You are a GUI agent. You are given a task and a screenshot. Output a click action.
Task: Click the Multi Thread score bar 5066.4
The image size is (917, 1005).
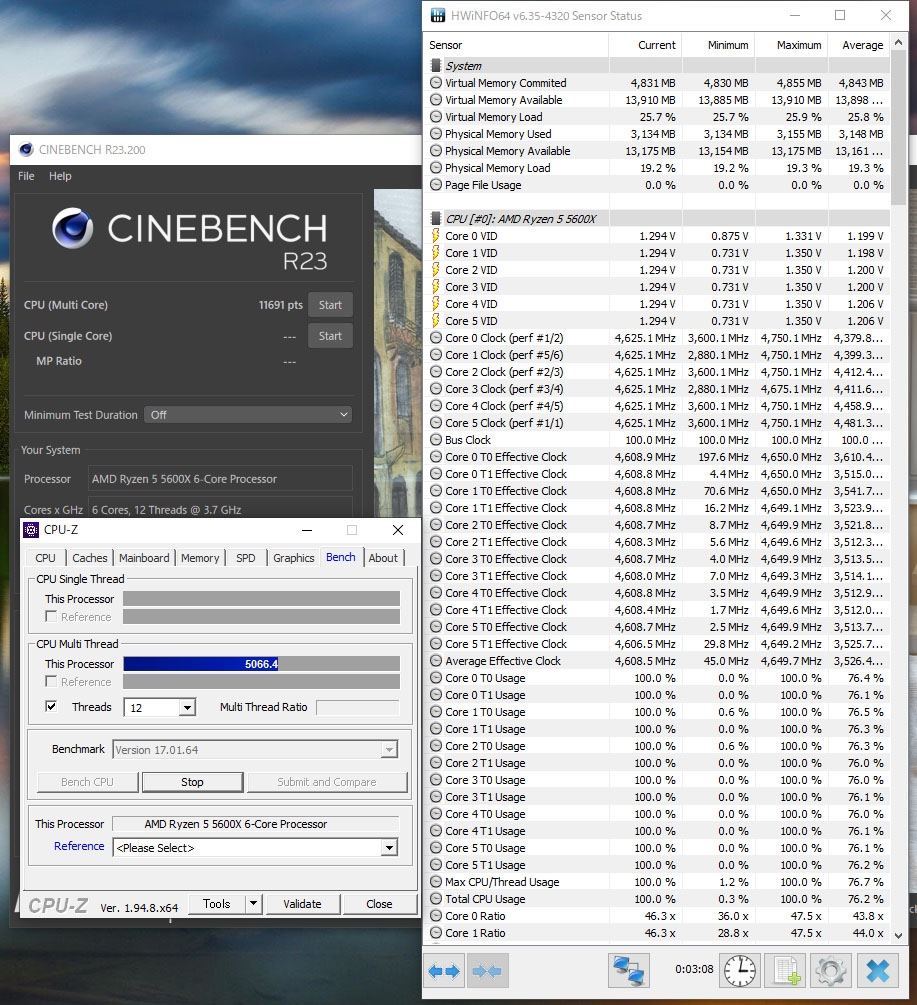(x=261, y=663)
